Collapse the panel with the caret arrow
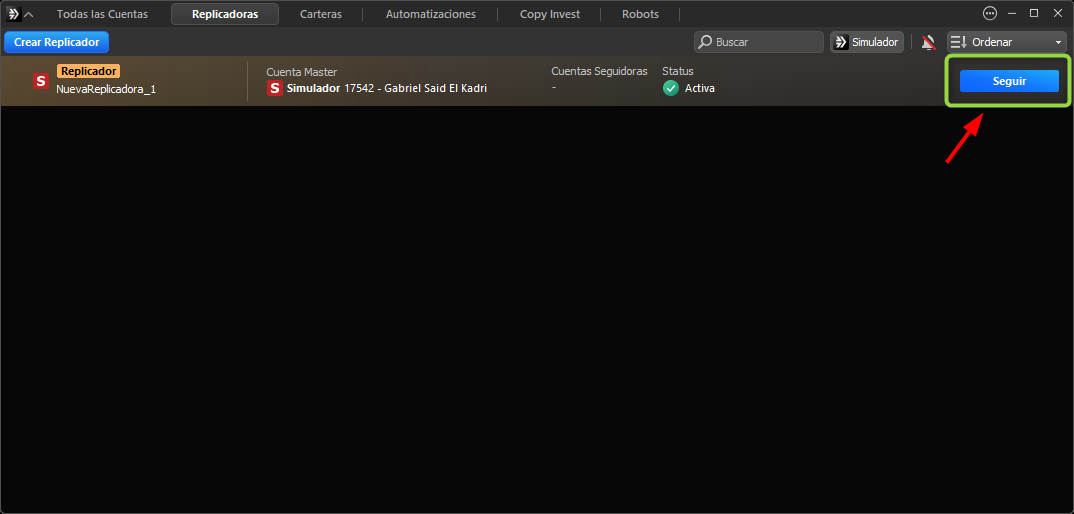The width and height of the screenshot is (1074, 514). click(x=29, y=14)
